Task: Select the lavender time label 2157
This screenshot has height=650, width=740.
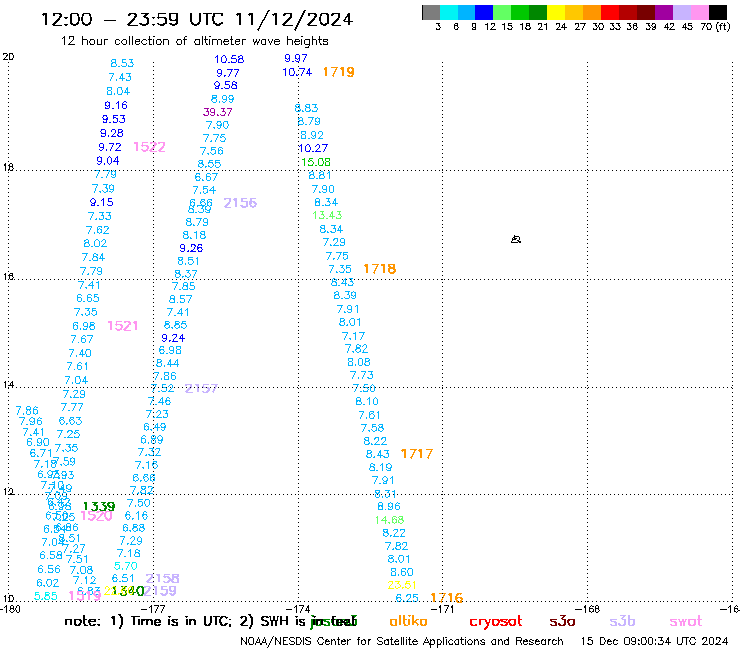Action: click(201, 388)
